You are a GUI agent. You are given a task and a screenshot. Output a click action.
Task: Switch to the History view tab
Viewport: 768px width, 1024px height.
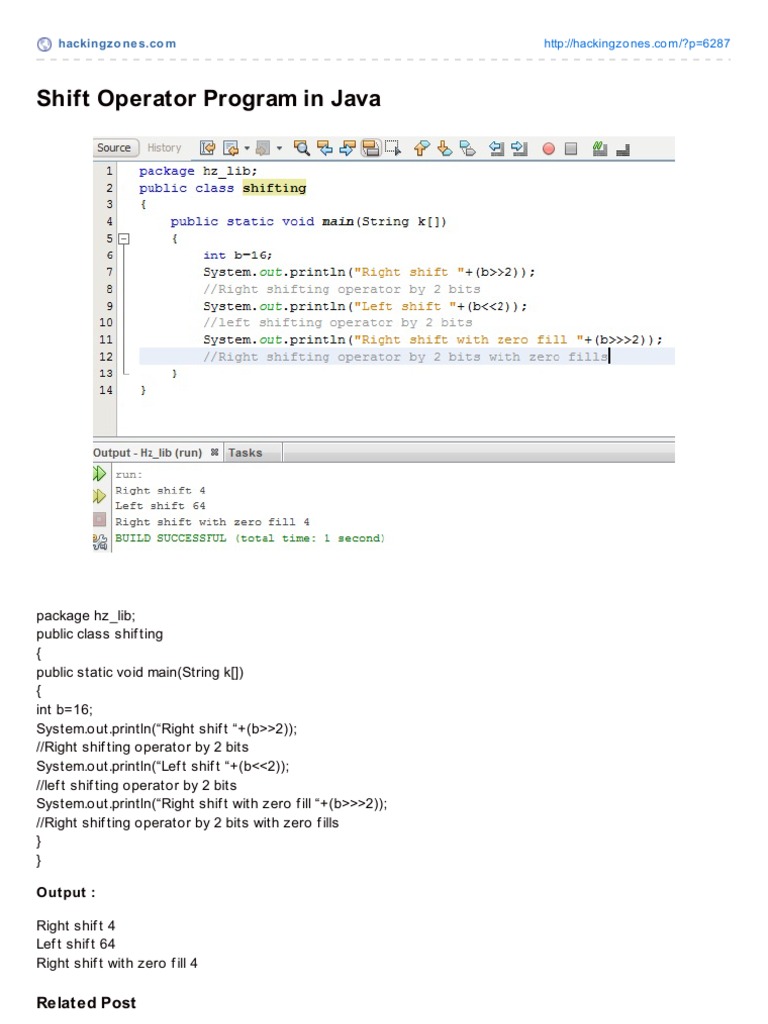click(x=164, y=148)
